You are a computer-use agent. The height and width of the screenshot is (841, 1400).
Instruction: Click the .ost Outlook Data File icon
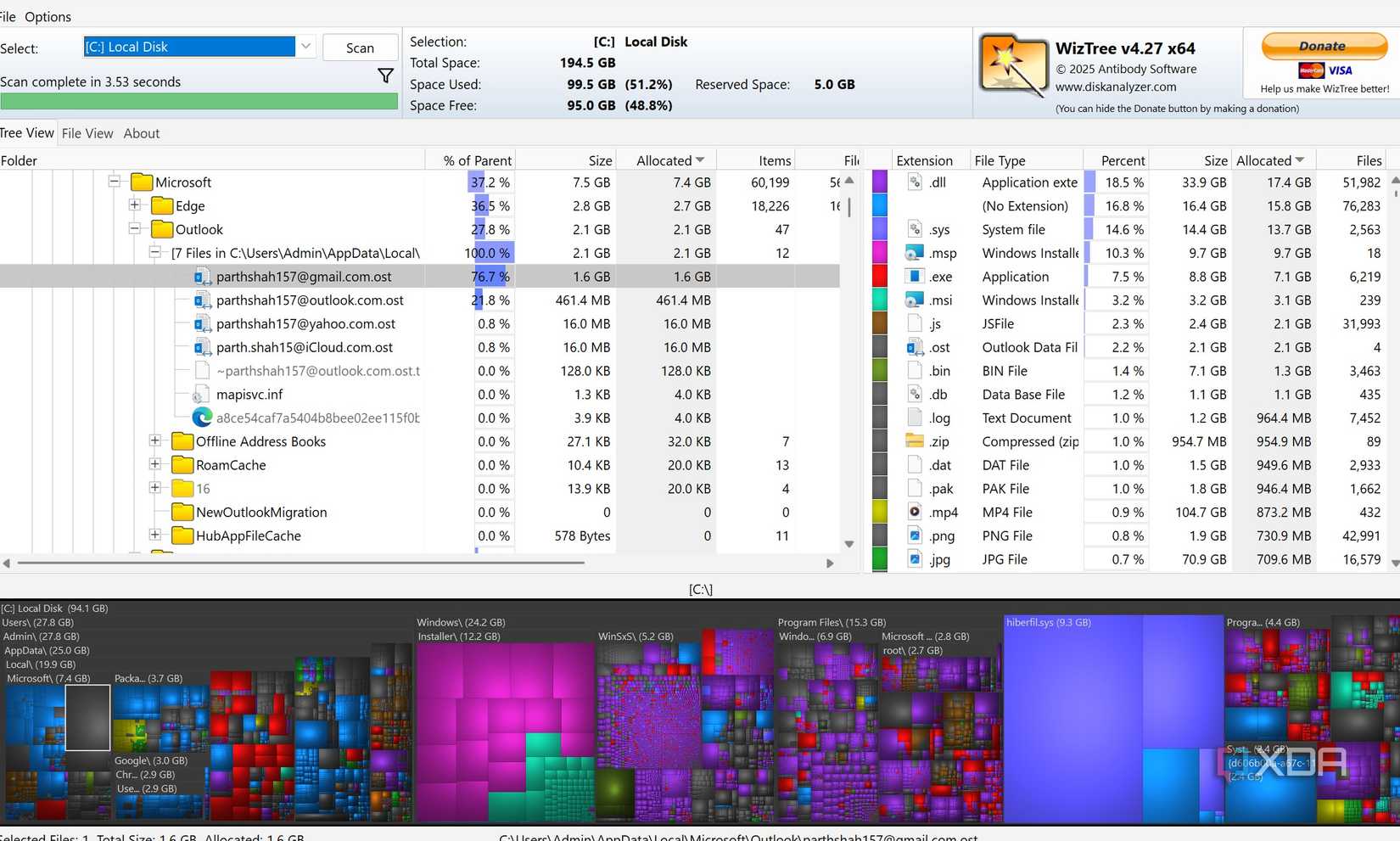[x=915, y=347]
